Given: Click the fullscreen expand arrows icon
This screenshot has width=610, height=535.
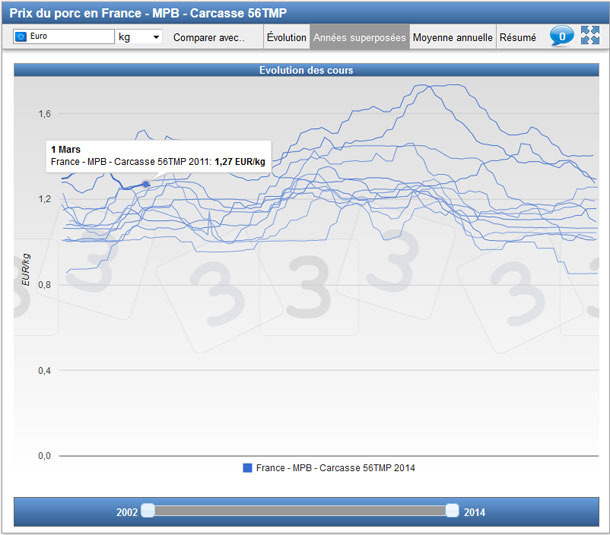Looking at the screenshot, I should pos(590,36).
